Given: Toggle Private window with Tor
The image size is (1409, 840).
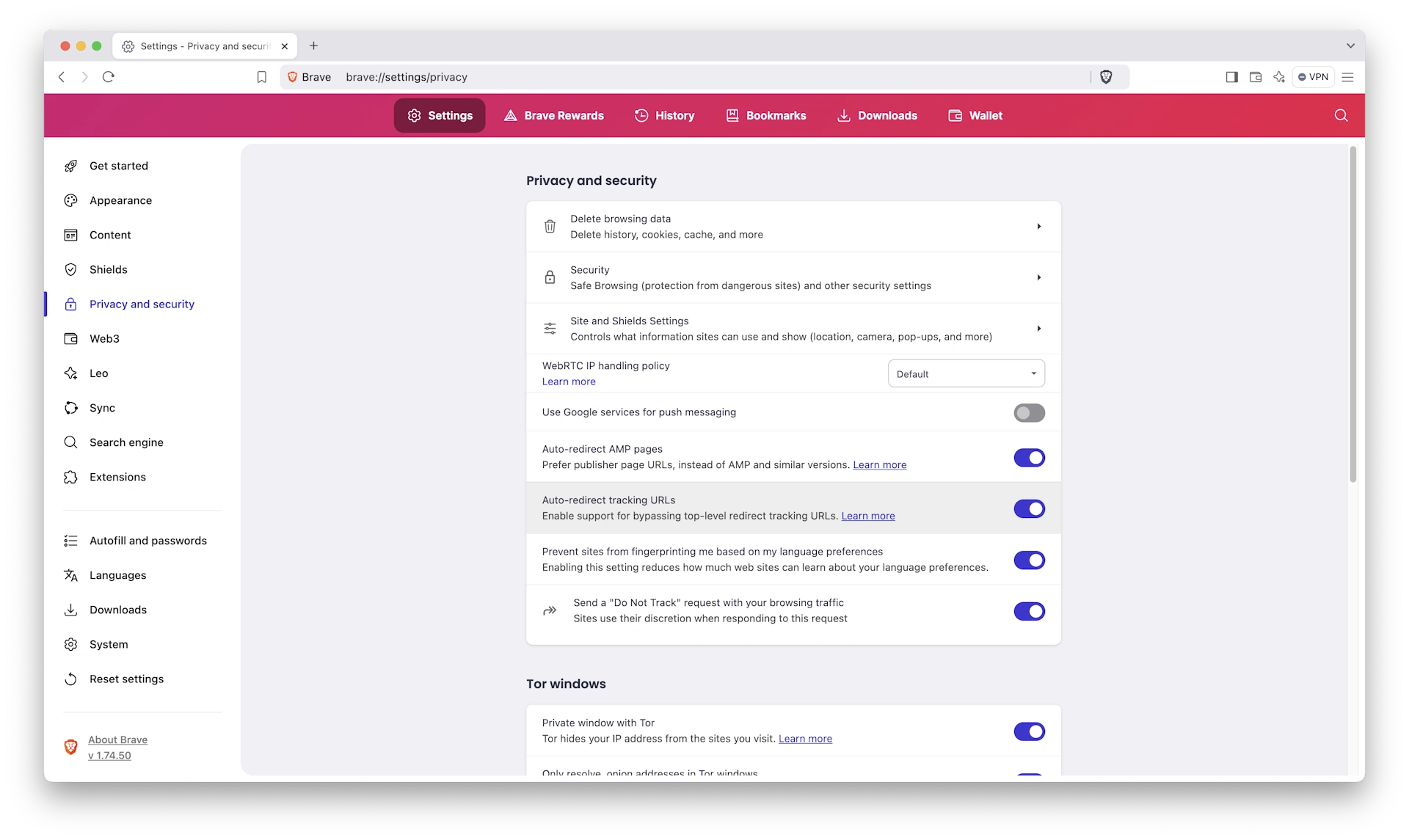Looking at the screenshot, I should 1029,731.
